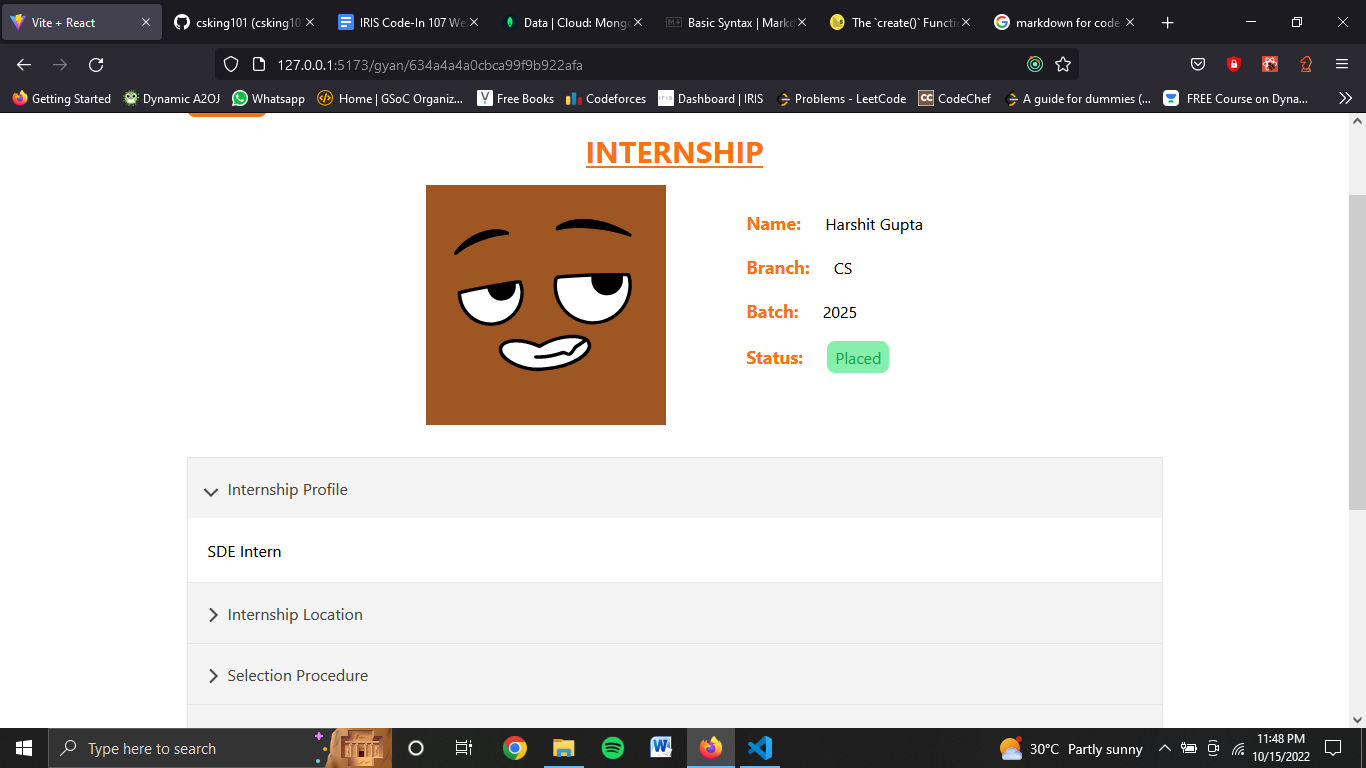Click the SDE Intern text
Screen dimensions: 1366x768
point(244,552)
